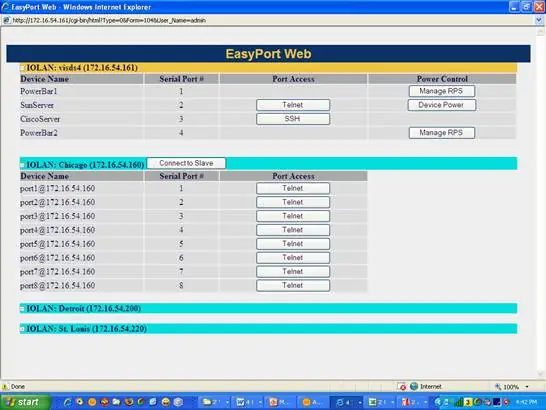Screen dimensions: 546x410
Task: Collapse the IOLAN visds4 section
Action: [23, 68]
